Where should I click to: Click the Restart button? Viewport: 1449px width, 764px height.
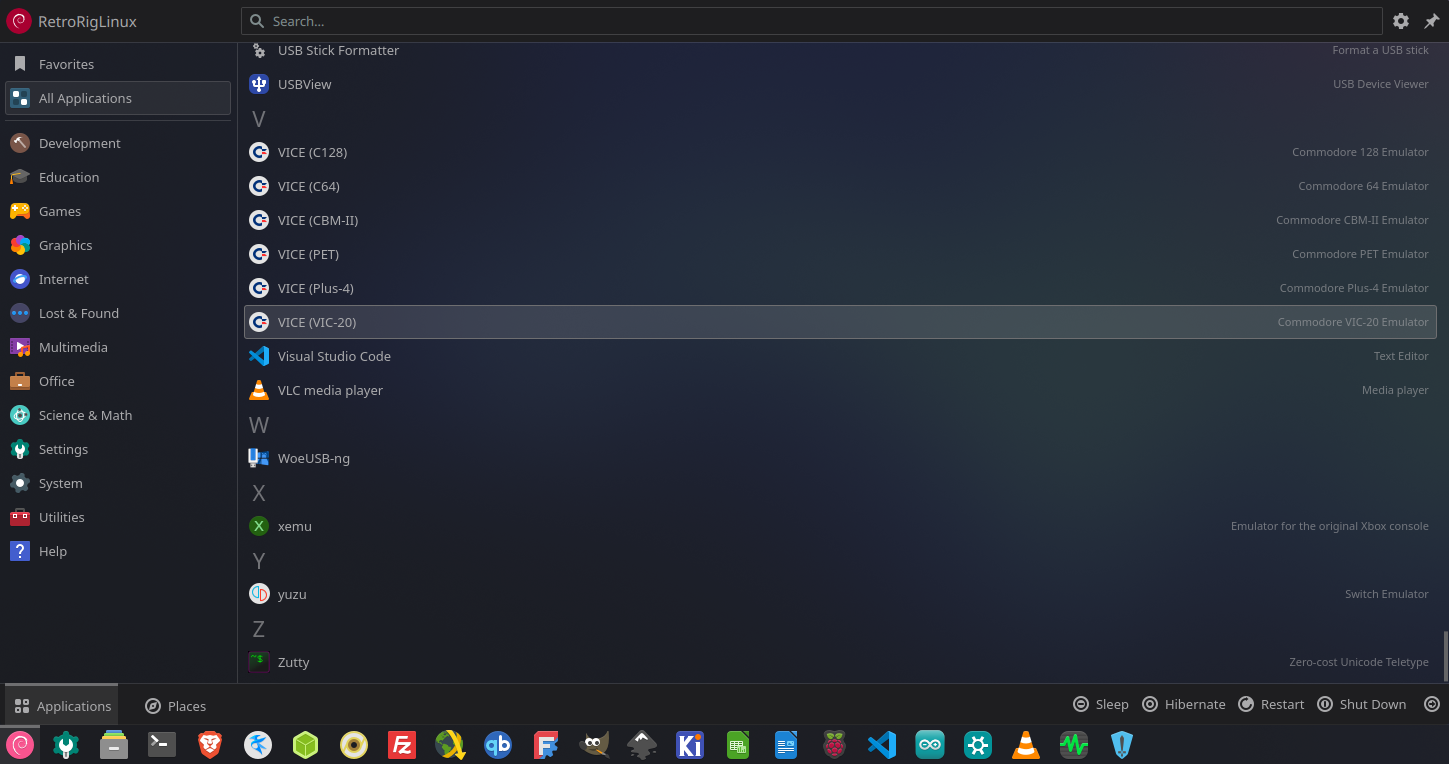[1271, 704]
